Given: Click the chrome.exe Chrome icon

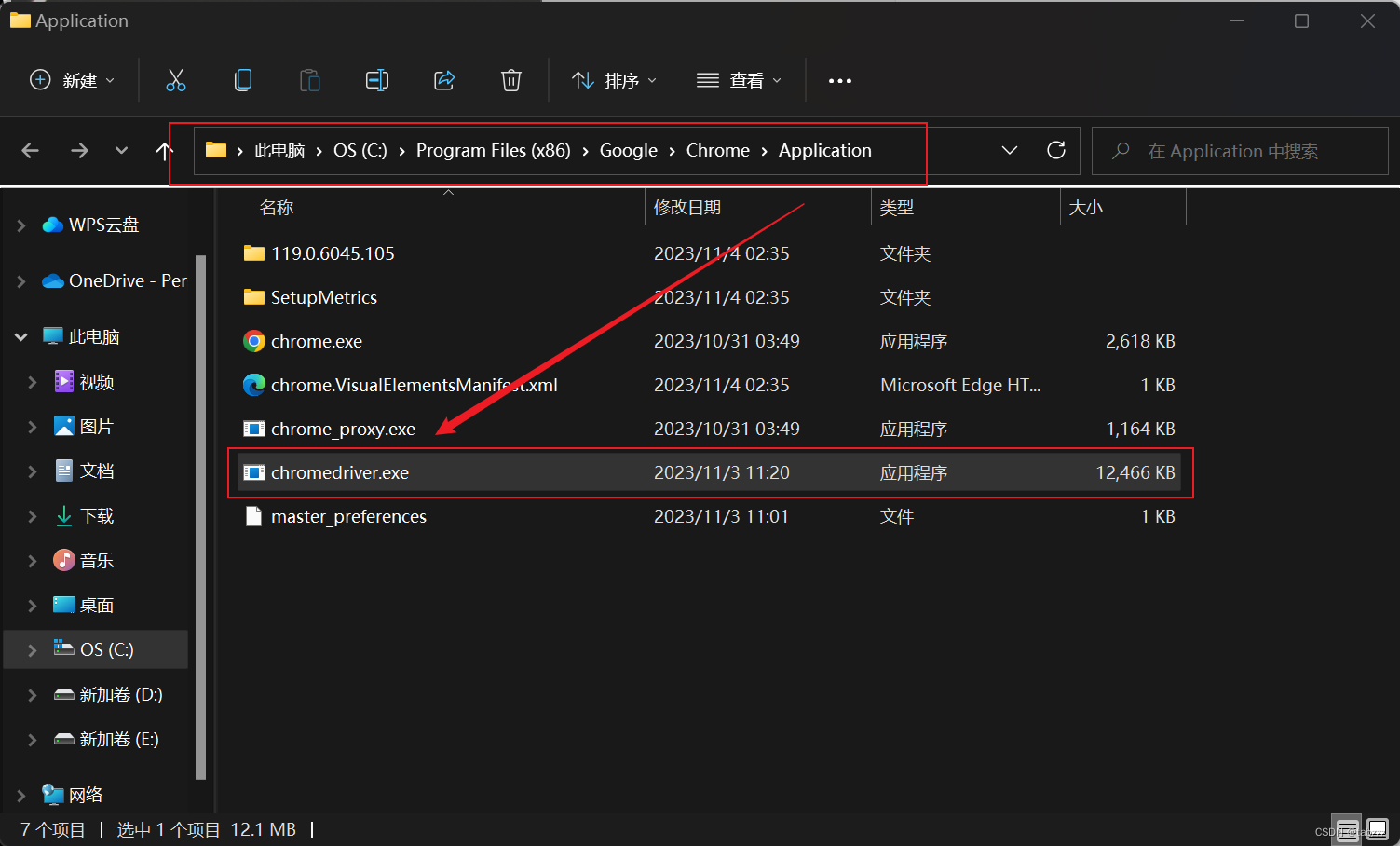Looking at the screenshot, I should pos(254,341).
